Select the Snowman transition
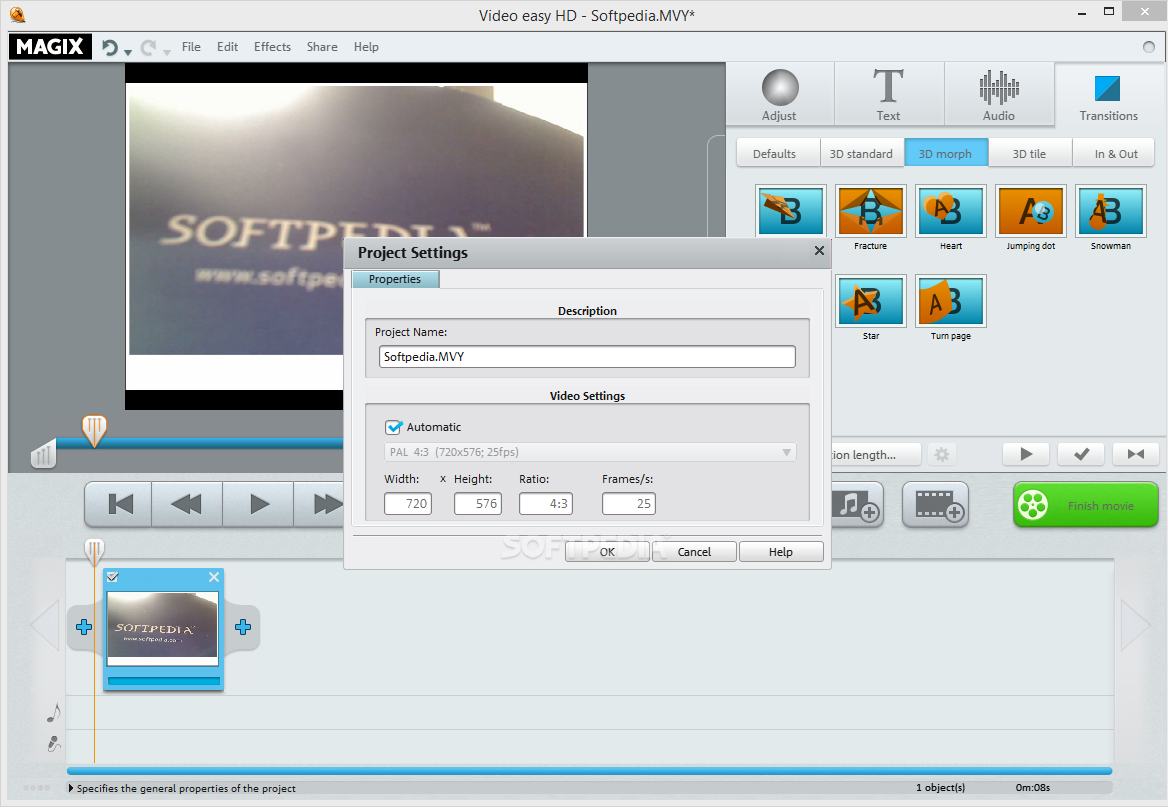The height and width of the screenshot is (807, 1168). pos(1111,211)
